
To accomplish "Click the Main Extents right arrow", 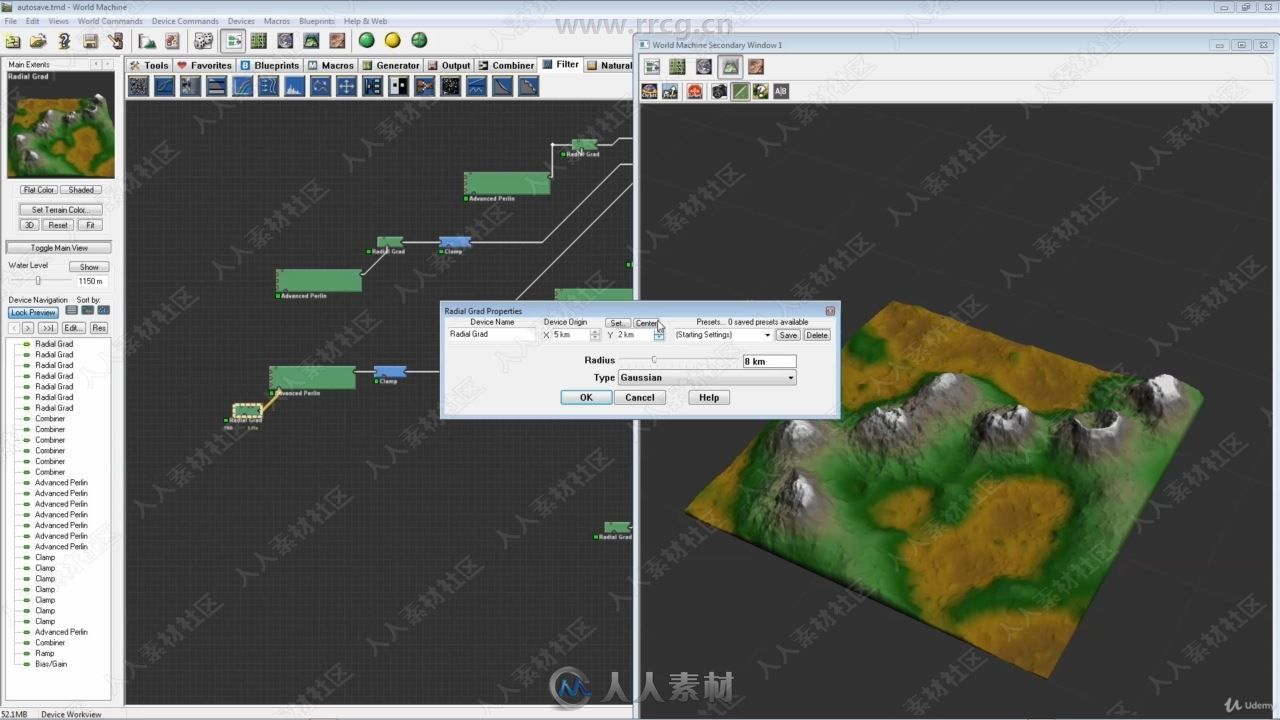I will (108, 64).
